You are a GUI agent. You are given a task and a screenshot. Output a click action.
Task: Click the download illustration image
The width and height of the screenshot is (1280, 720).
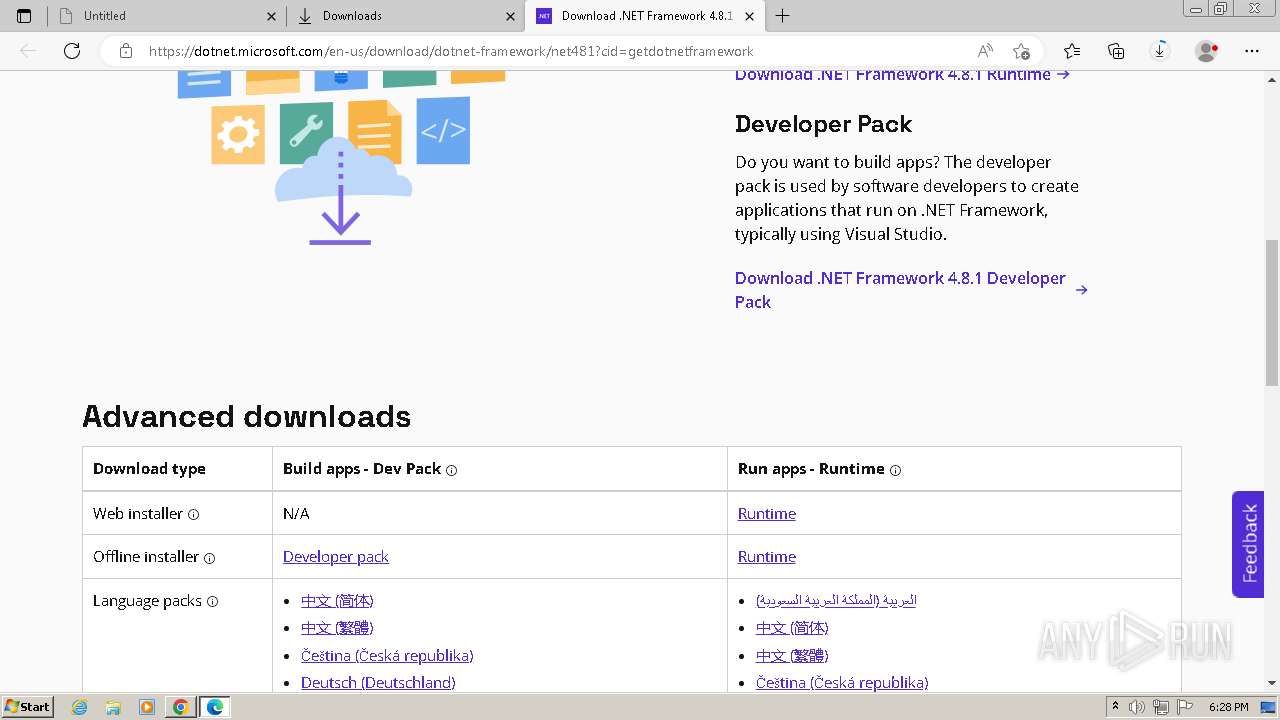(x=341, y=157)
